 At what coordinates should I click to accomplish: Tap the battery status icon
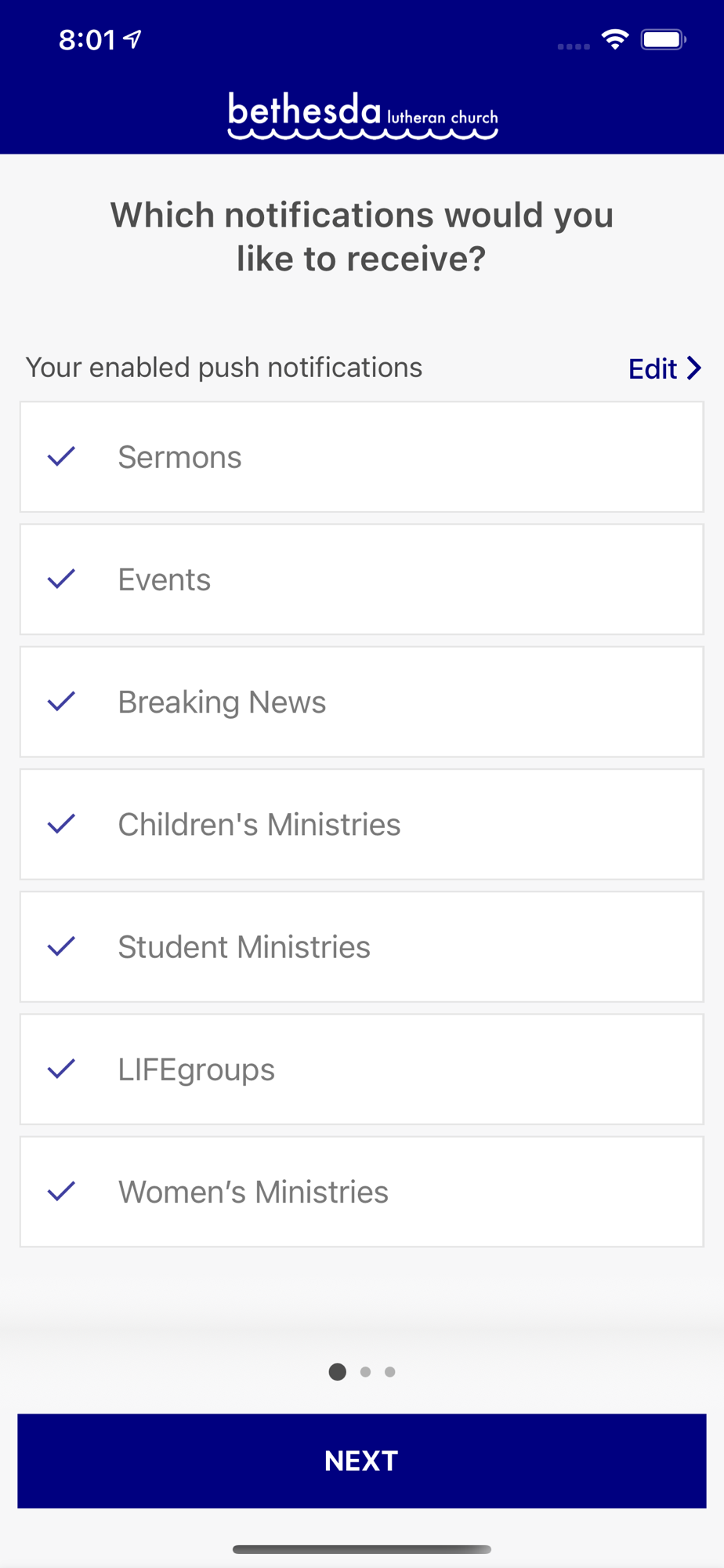coord(663,39)
